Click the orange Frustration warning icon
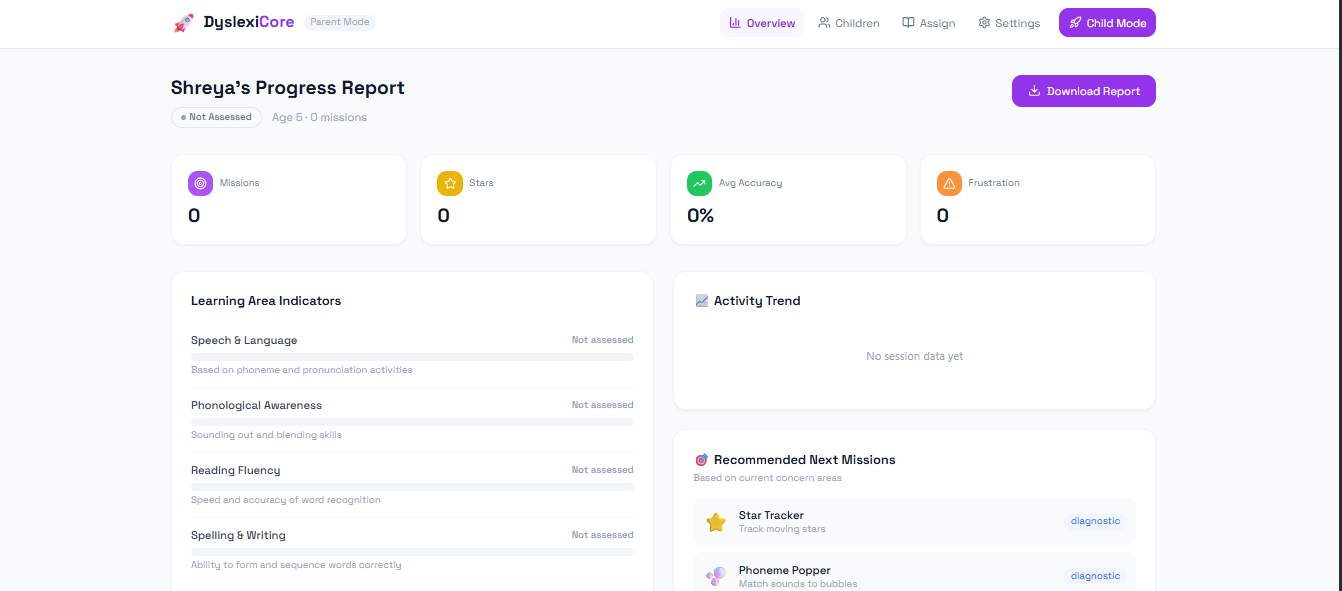Viewport: 1342px width, 591px height. (x=949, y=183)
